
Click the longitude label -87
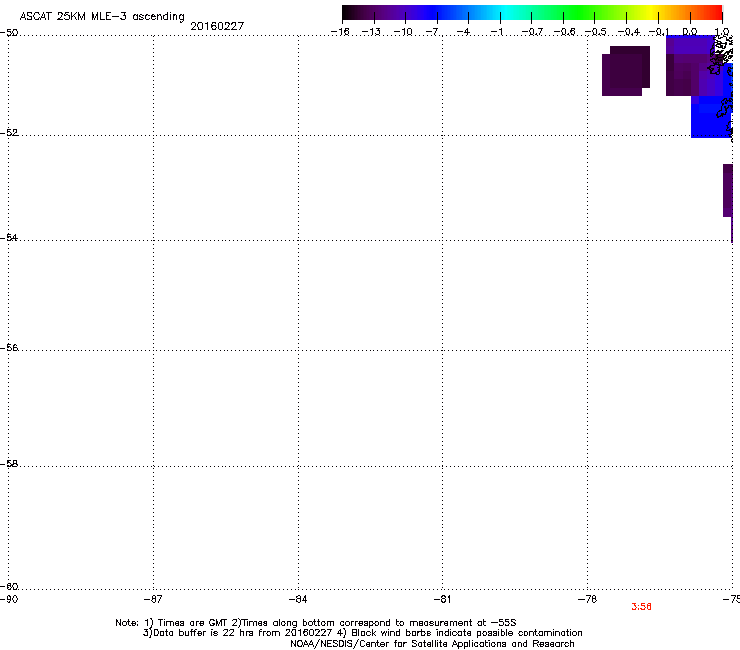153,599
